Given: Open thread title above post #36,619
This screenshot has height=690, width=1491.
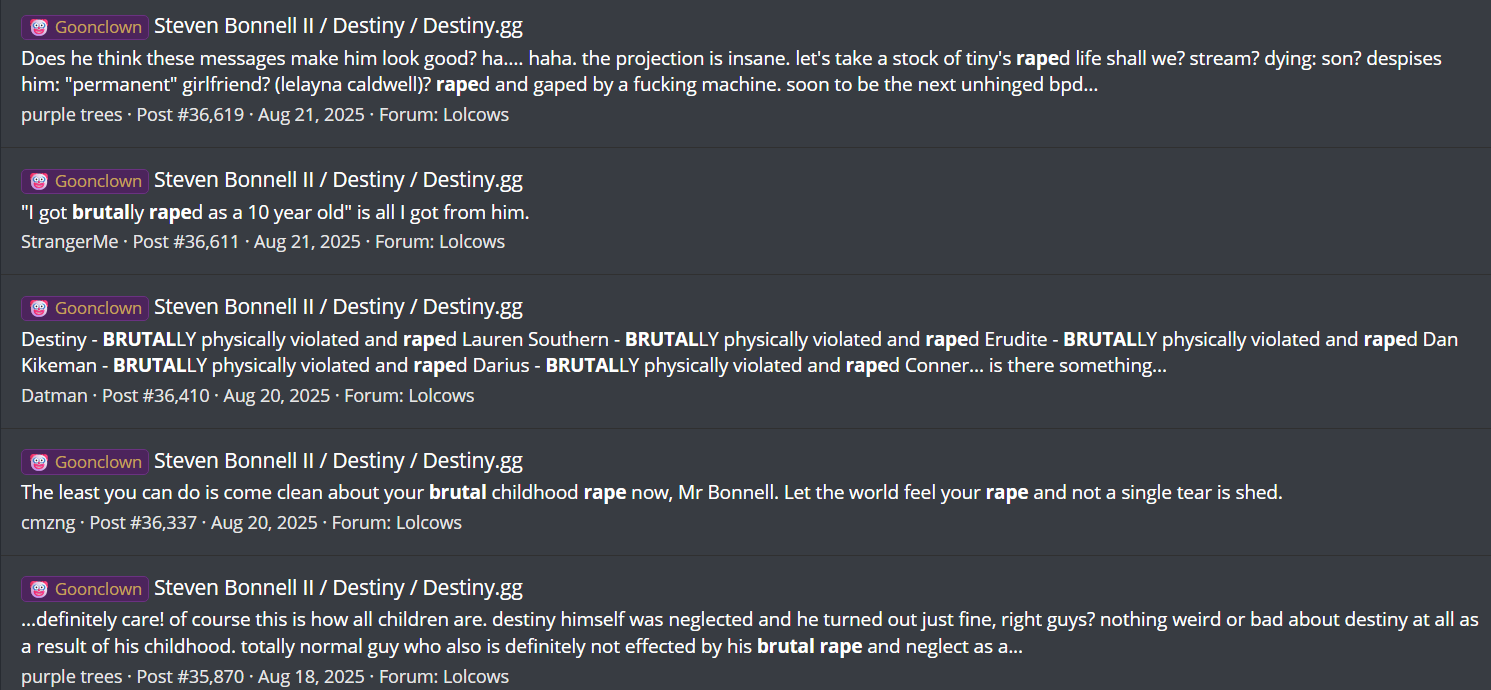Looking at the screenshot, I should click(x=338, y=27).
